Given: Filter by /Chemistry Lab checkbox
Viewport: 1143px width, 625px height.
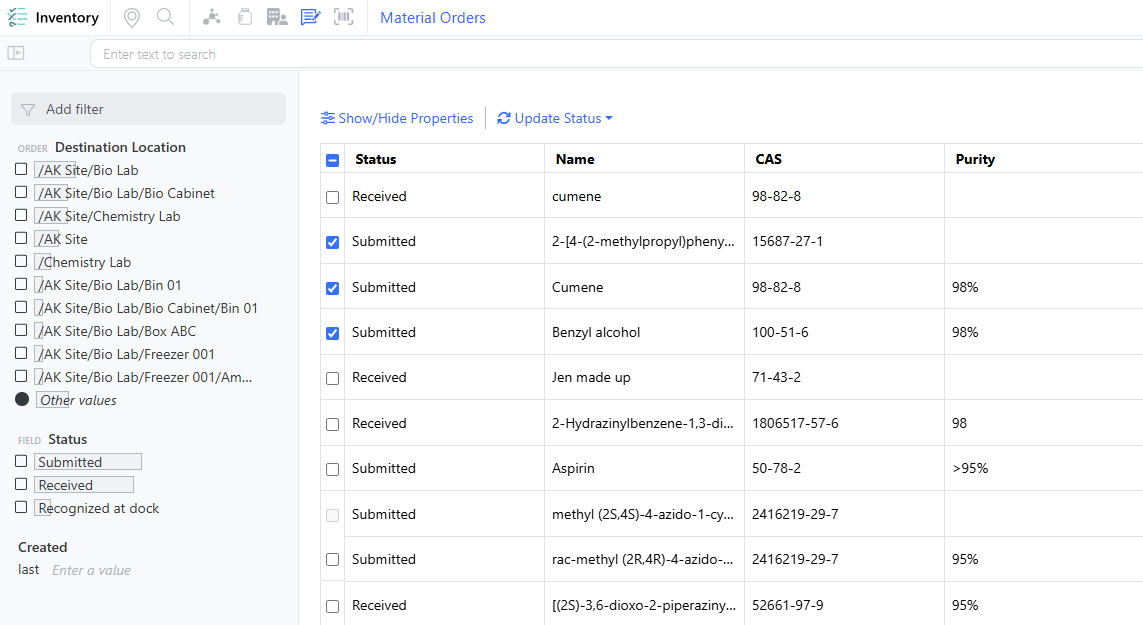Looking at the screenshot, I should [x=21, y=261].
